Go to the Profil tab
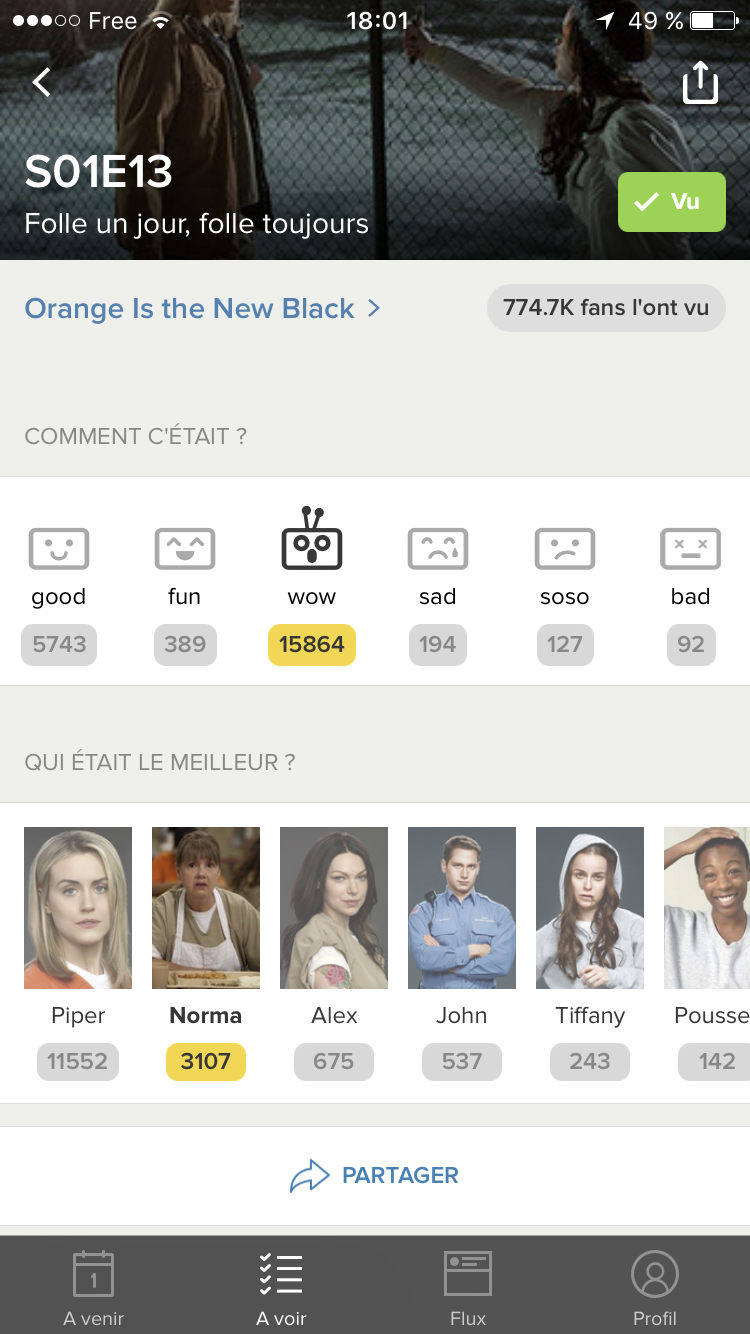 coord(655,1288)
